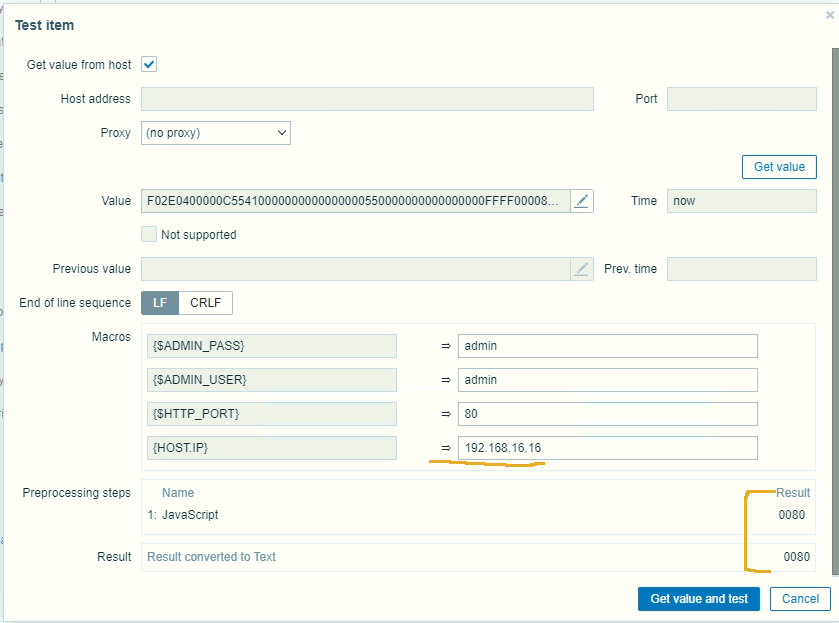Click the Time field showing now
The width and height of the screenshot is (839, 623).
pyautogui.click(x=741, y=201)
